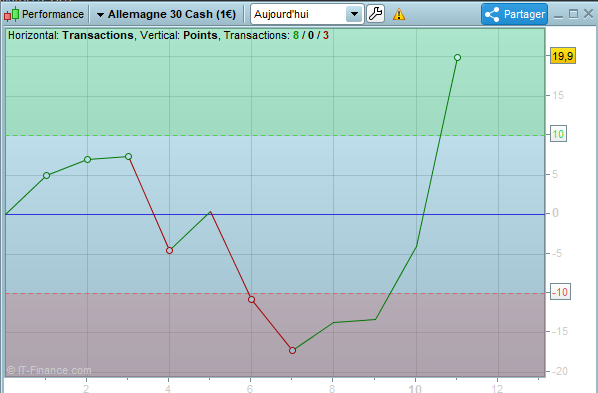Click the 4 label on horizontal axis
This screenshot has width=598, height=393.
pos(168,388)
